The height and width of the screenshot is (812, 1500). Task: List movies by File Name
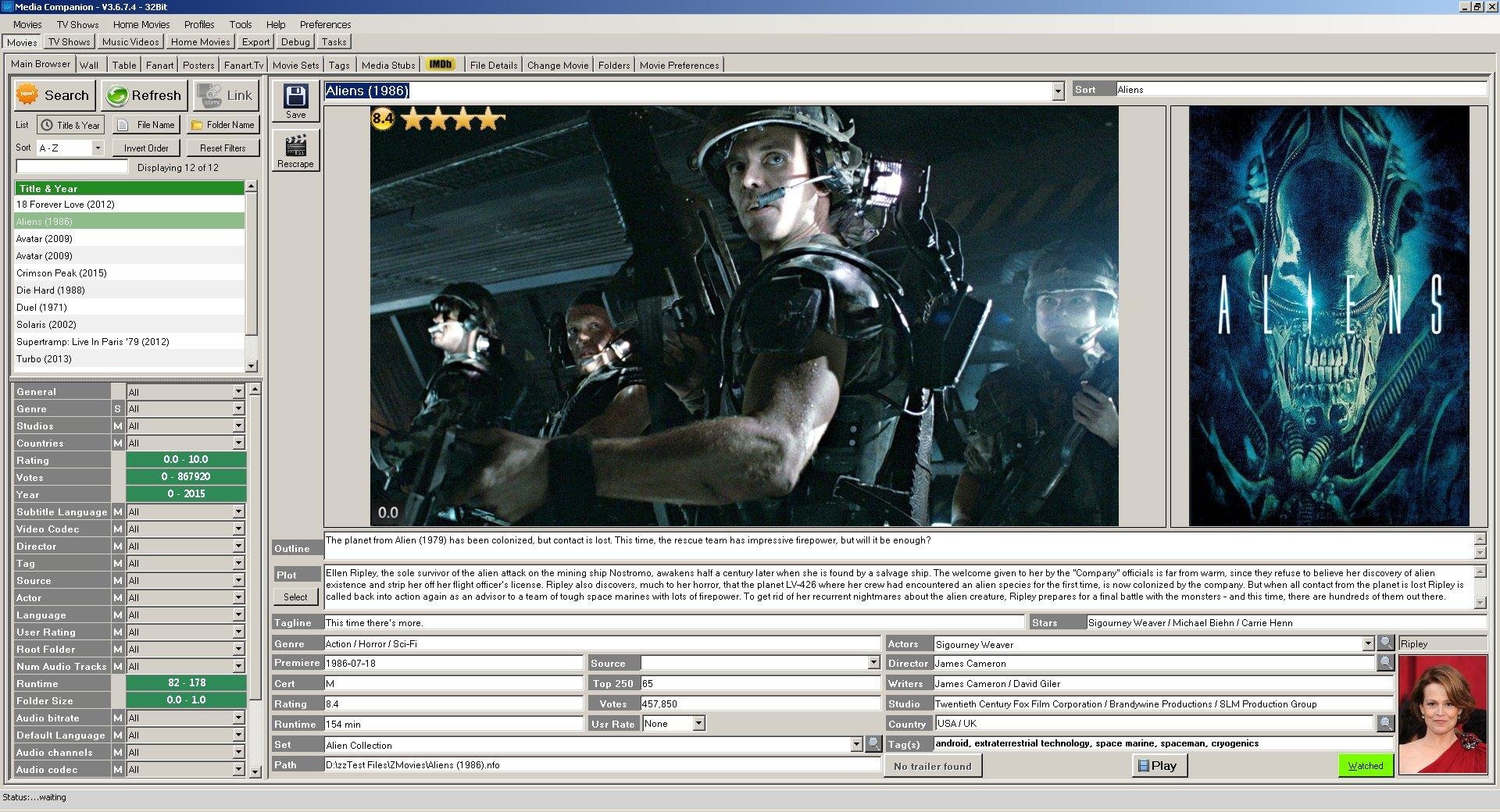[x=147, y=125]
